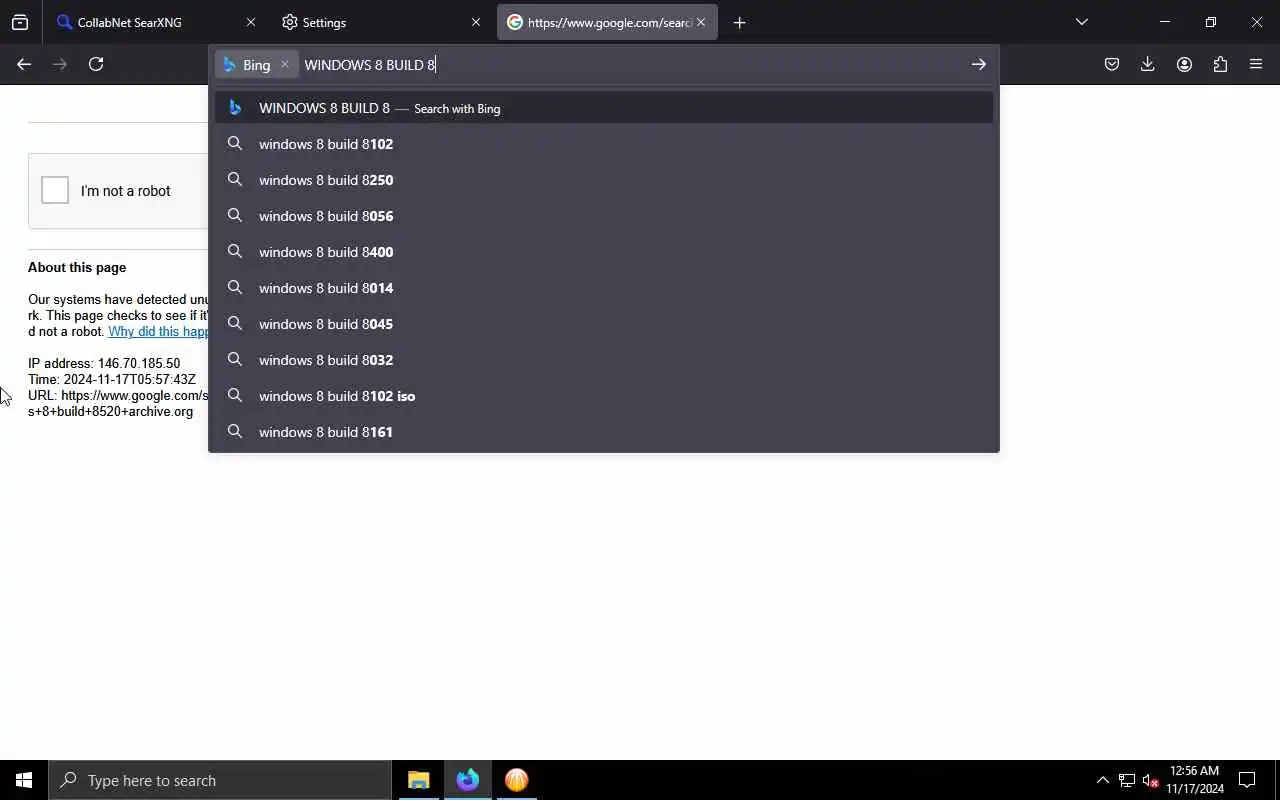Viewport: 1280px width, 800px height.
Task: Select 'WINDOWS 8 BUILD 8 — Search with Bing'
Action: pyautogui.click(x=604, y=108)
